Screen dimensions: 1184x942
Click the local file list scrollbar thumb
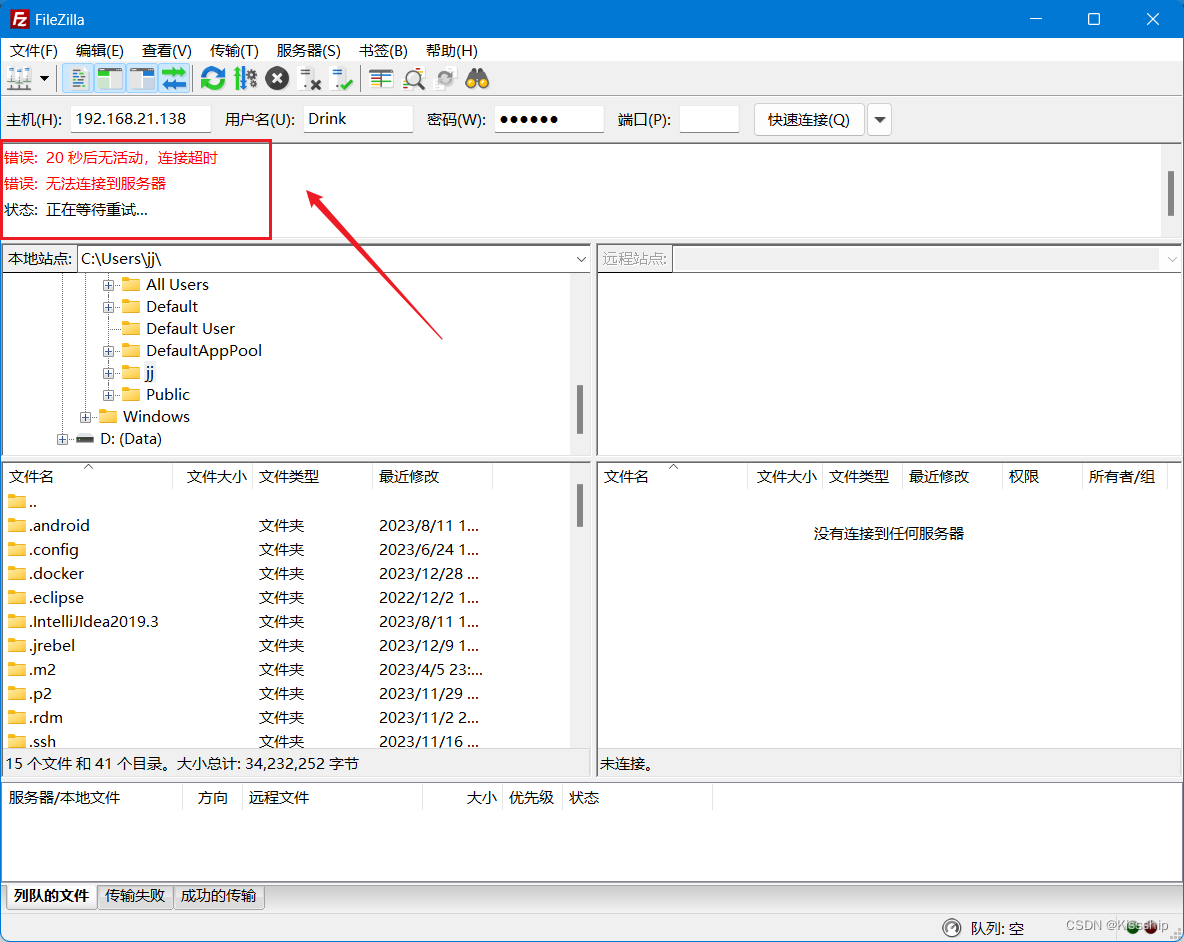click(x=580, y=505)
